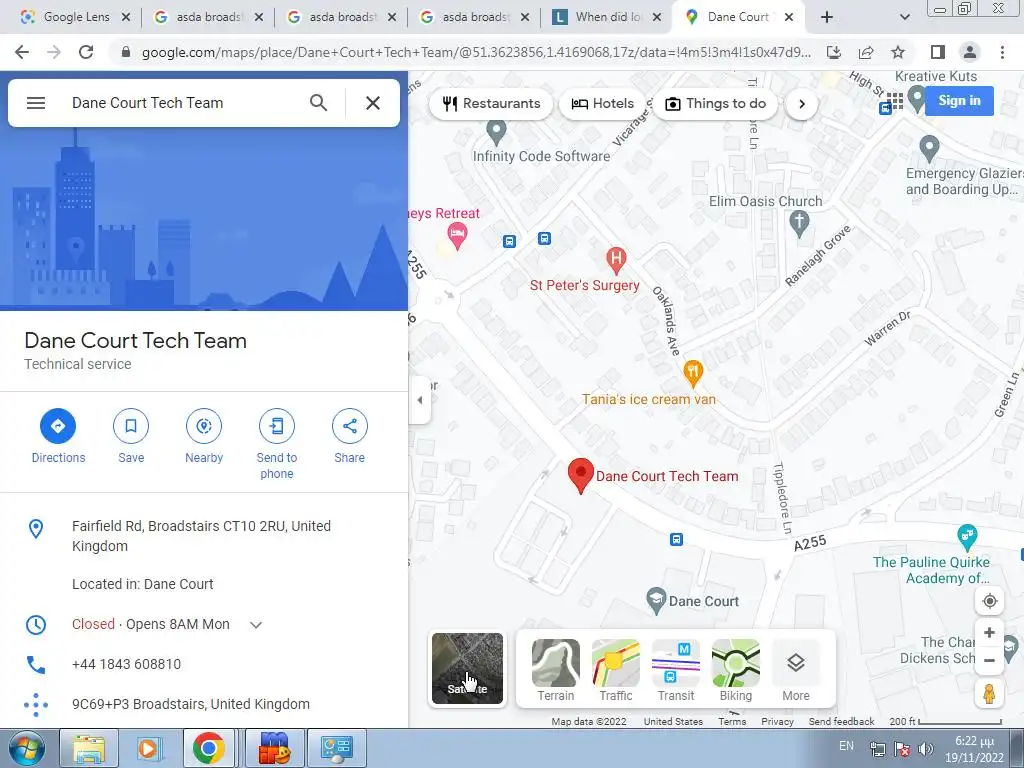This screenshot has height=768, width=1024.
Task: Open the Google Maps hamburger menu
Action: coord(36,103)
